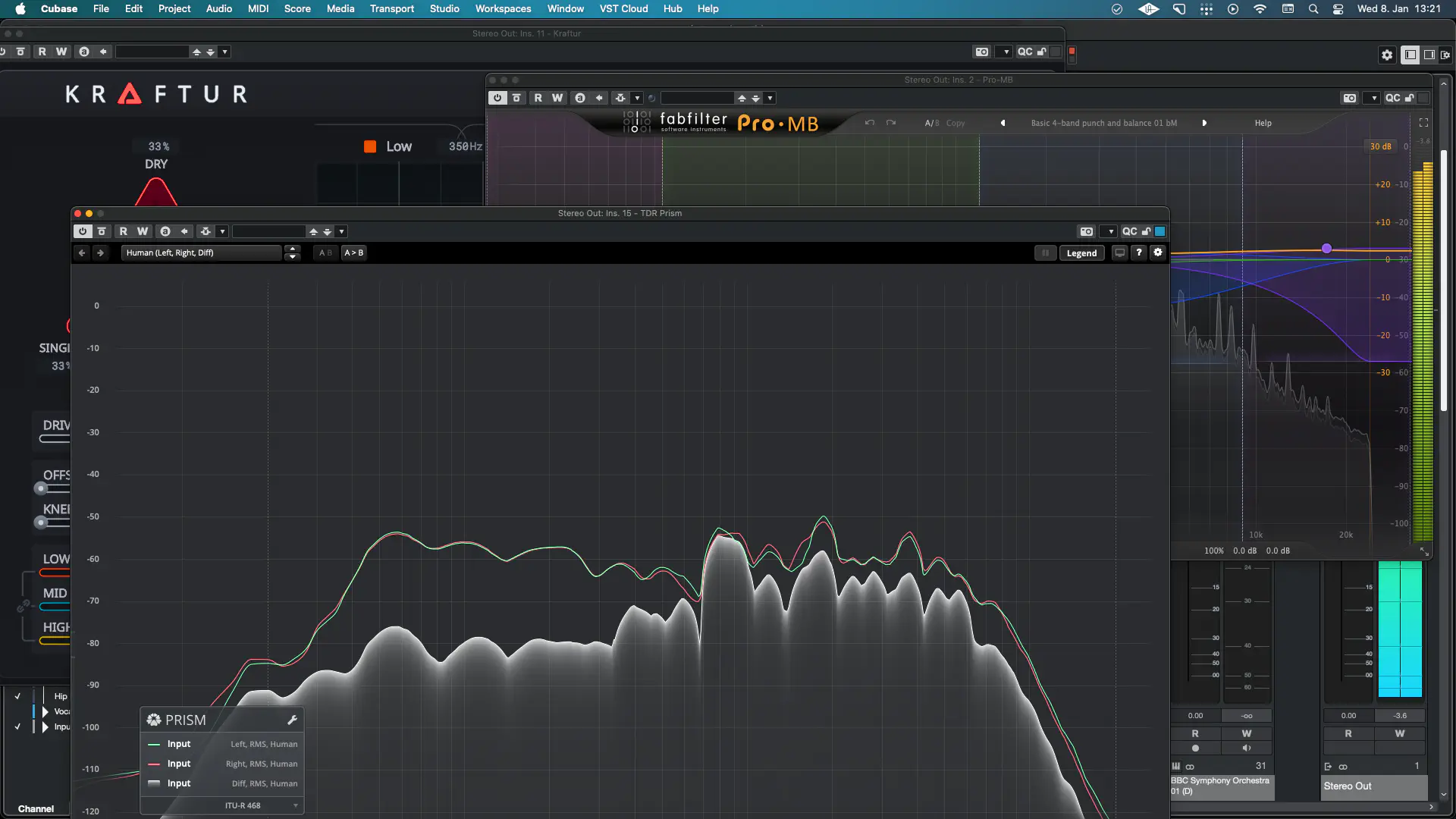Open the Prism help question mark icon
Image resolution: width=1456 pixels, height=819 pixels.
click(x=1138, y=253)
